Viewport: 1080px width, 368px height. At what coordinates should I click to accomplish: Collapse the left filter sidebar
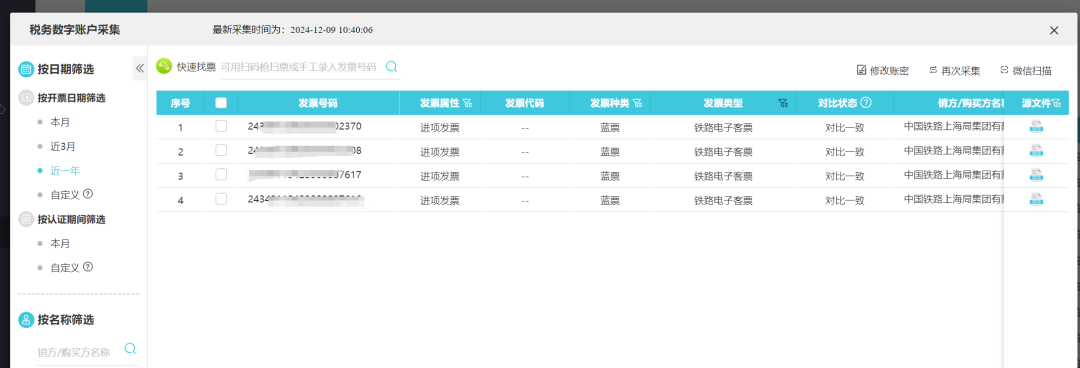[x=139, y=68]
